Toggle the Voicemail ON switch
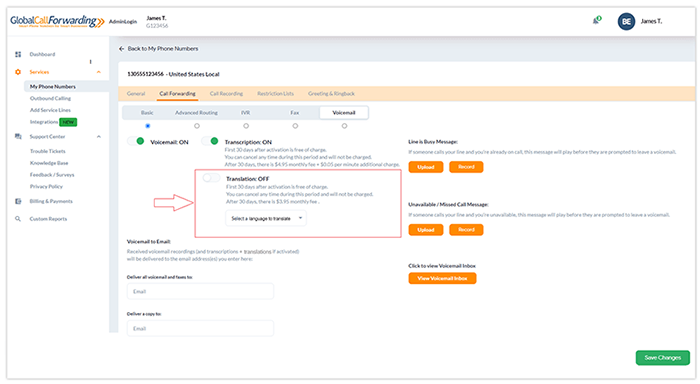This screenshot has height=384, width=700. point(136,142)
